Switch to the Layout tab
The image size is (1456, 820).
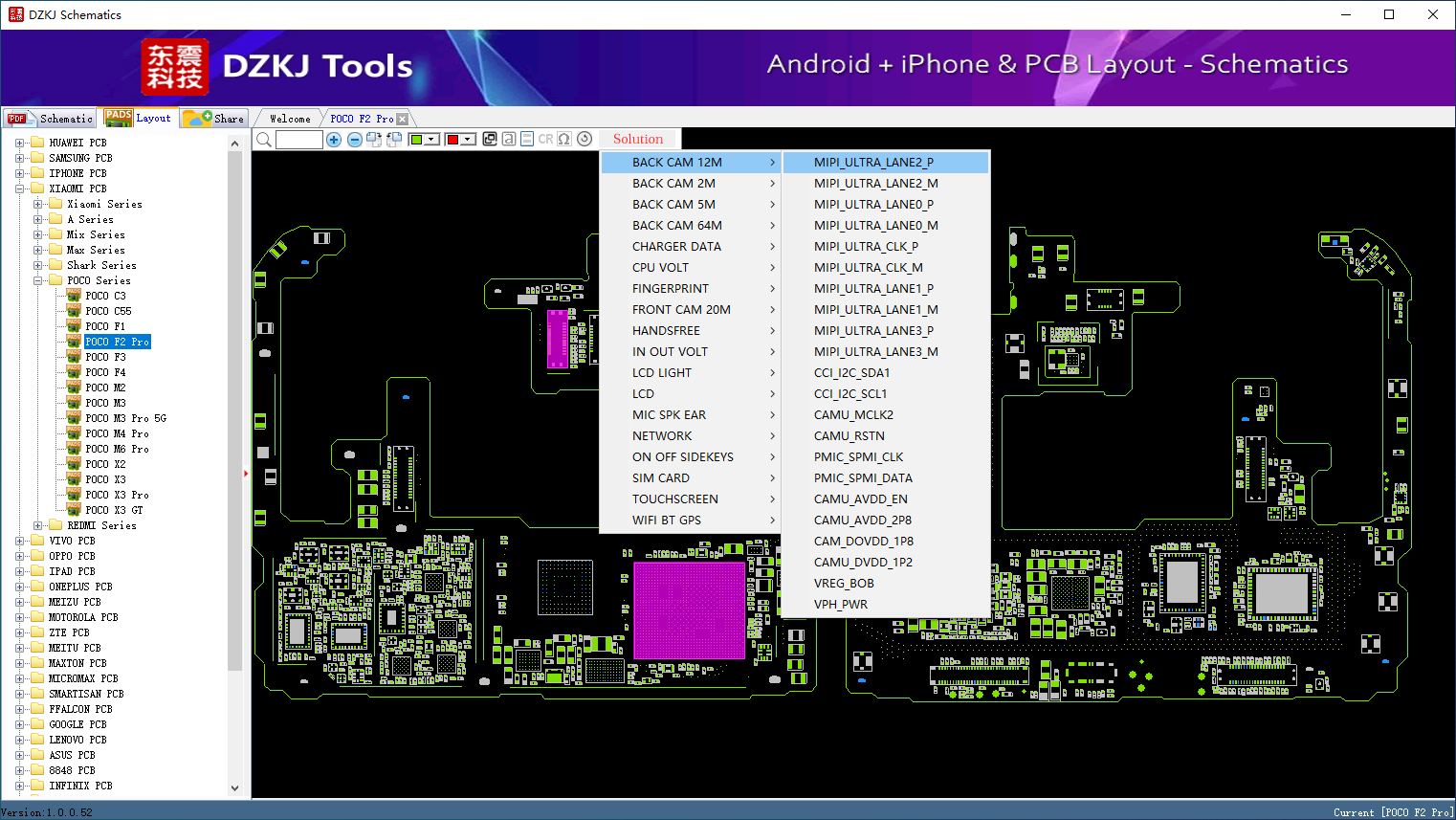139,118
